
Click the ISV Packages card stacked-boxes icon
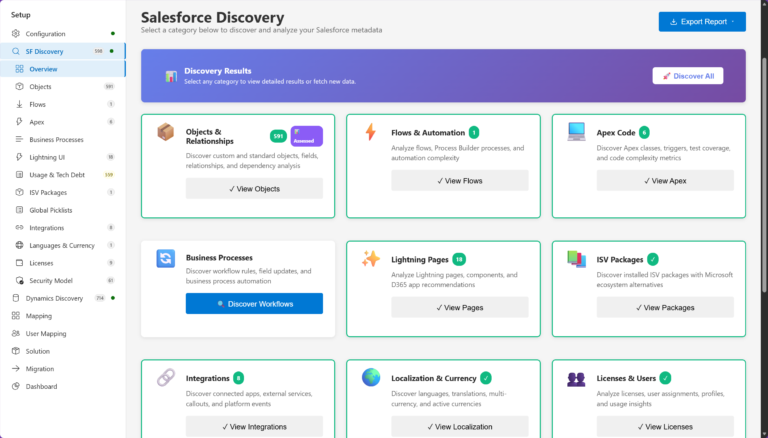[576, 259]
